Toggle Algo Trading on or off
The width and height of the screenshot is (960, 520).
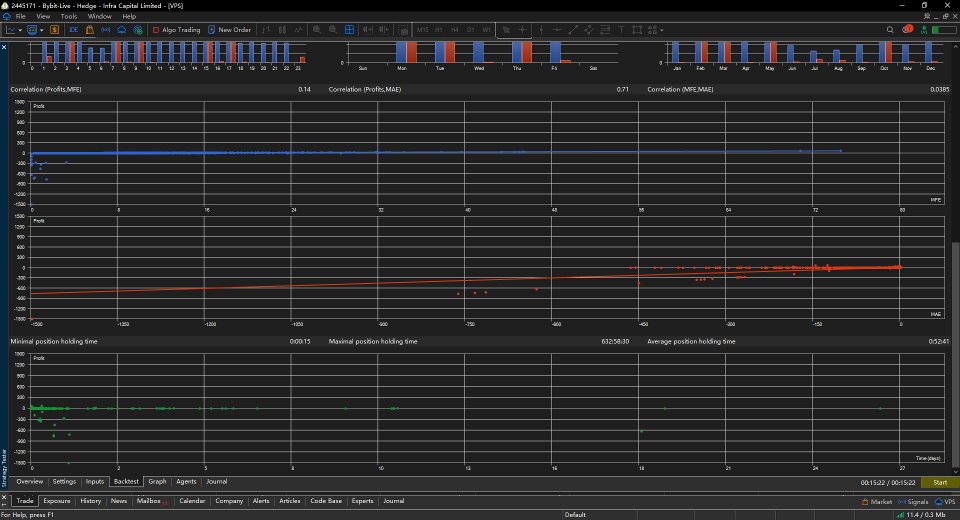point(176,29)
